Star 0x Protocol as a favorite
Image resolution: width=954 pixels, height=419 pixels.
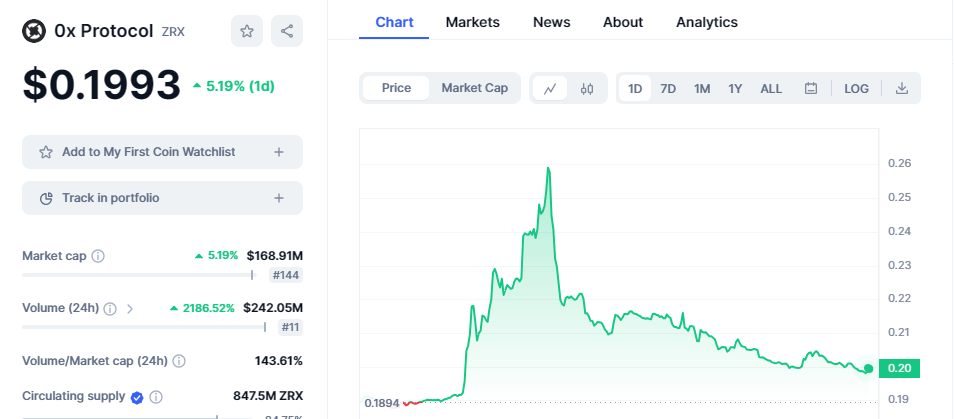pos(246,31)
